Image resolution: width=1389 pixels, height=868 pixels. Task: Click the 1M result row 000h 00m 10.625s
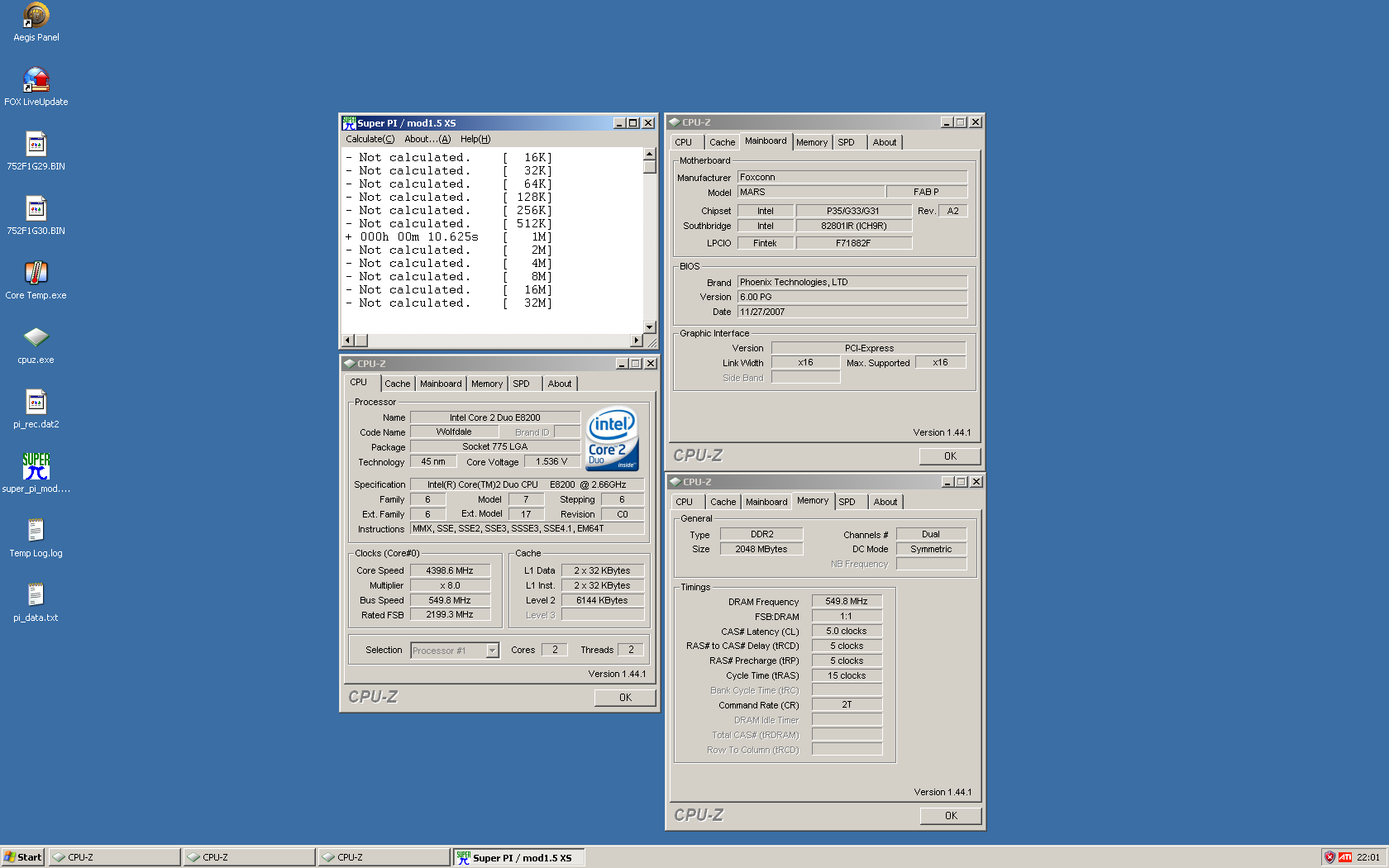click(448, 236)
